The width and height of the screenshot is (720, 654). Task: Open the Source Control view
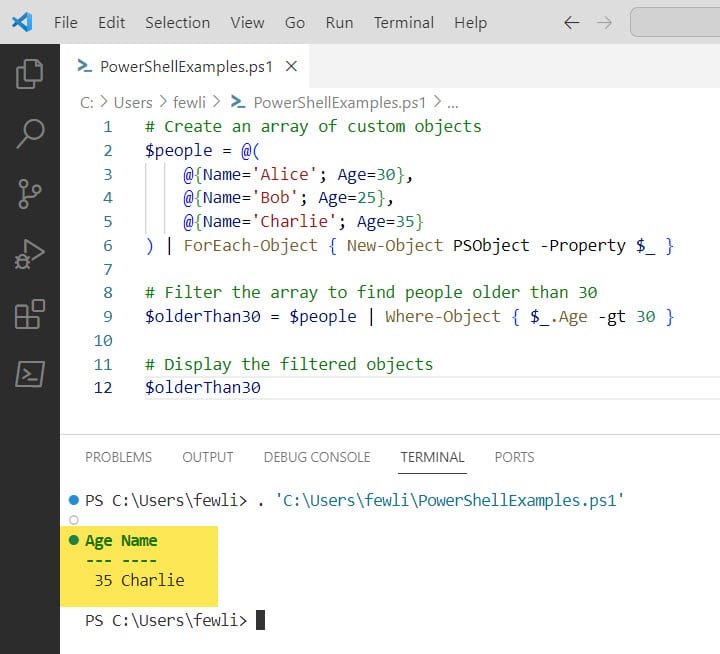coord(29,194)
